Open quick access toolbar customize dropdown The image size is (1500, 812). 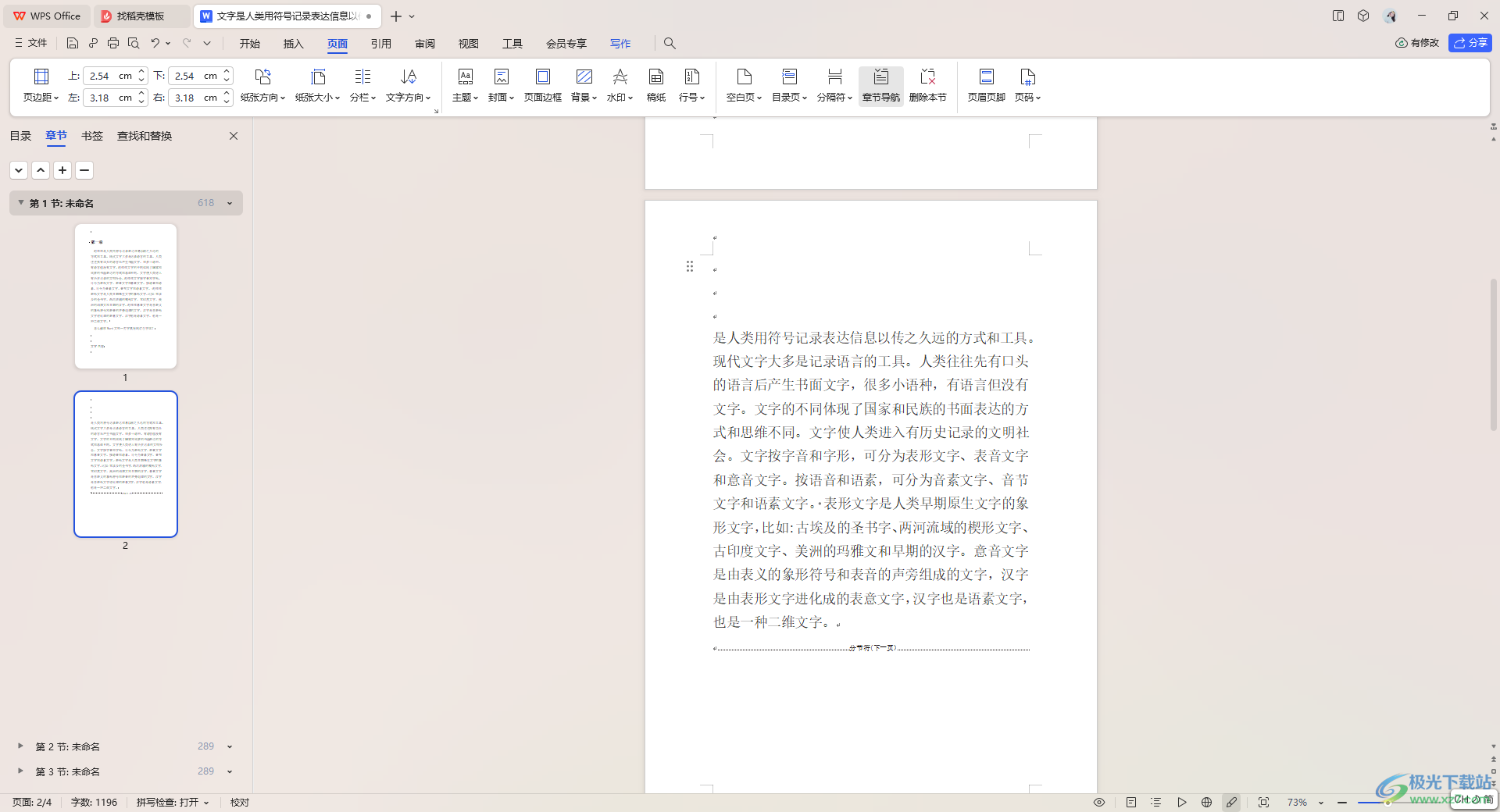click(x=207, y=43)
